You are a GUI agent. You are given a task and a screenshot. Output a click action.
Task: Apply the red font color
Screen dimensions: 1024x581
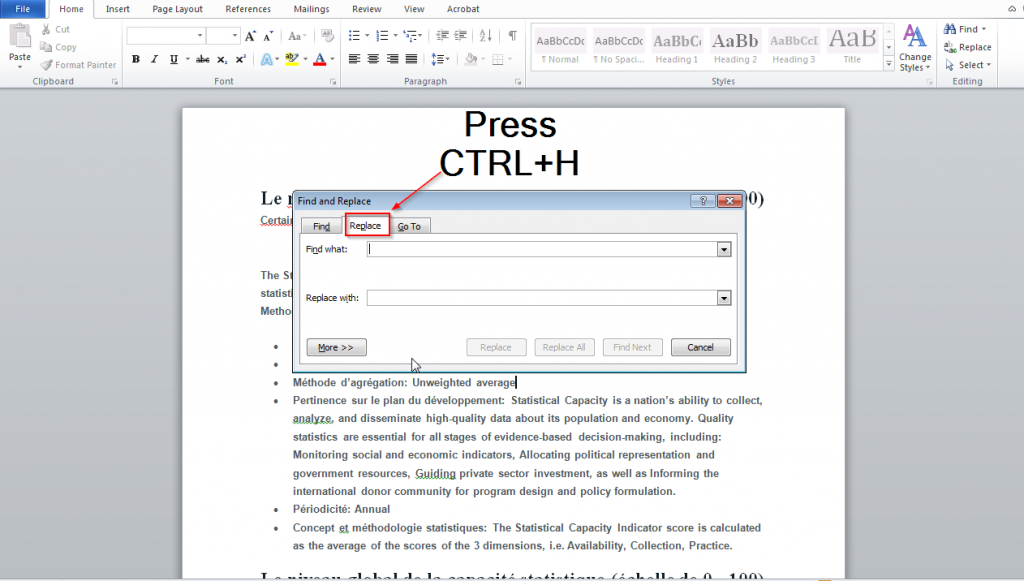(x=319, y=59)
